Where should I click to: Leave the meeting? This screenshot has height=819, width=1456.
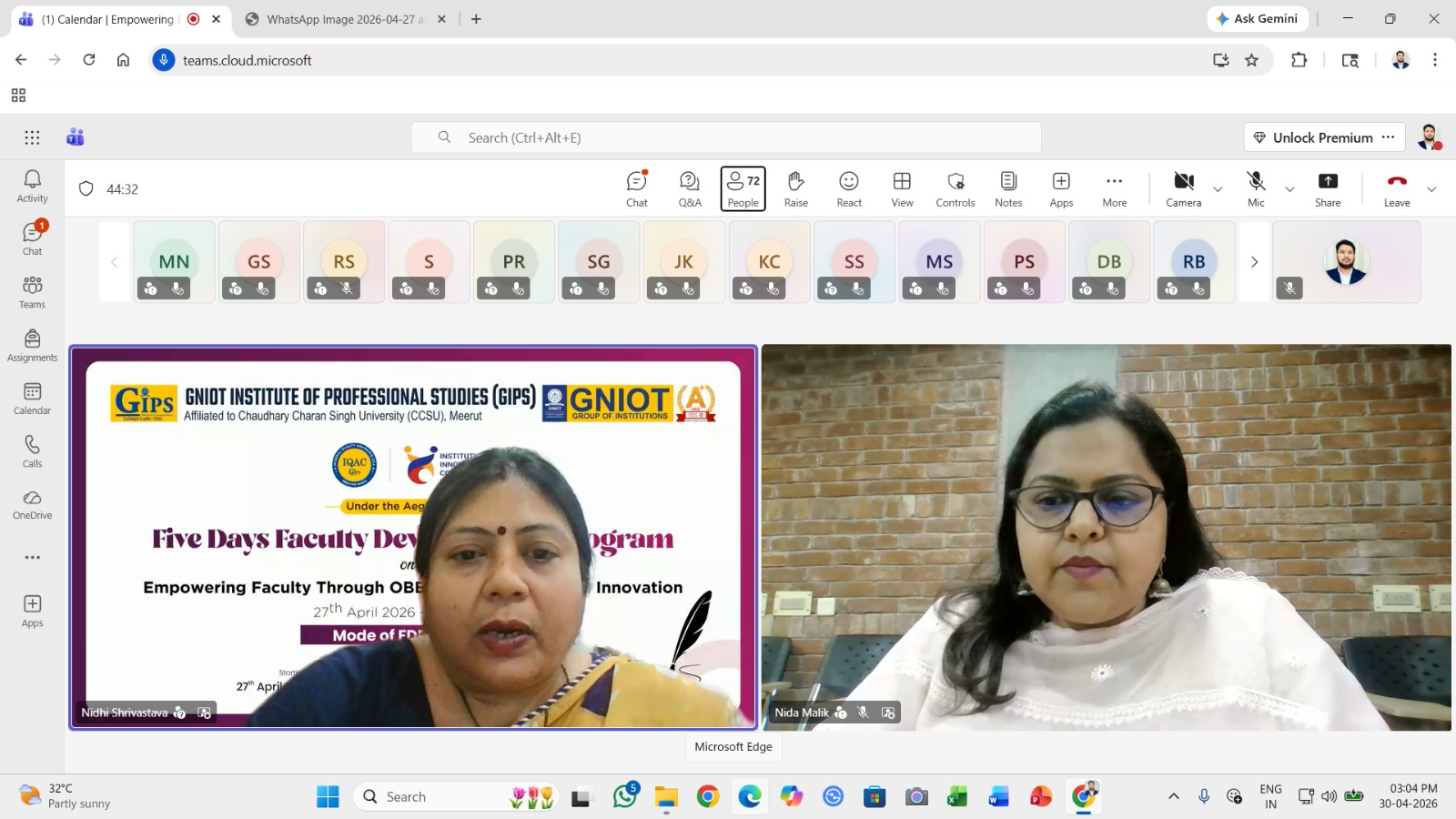coord(1397,189)
